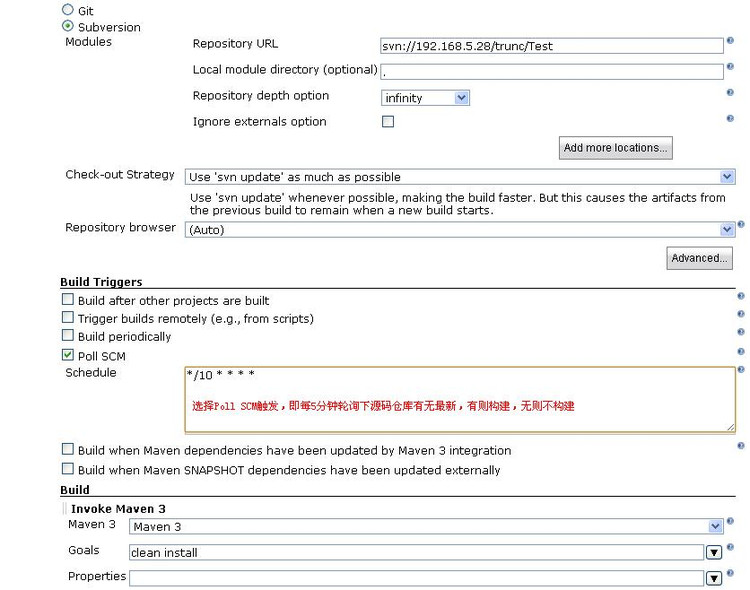Screen dimensions: 750x590
Task: Click into Repository URL input field
Action: coord(552,46)
